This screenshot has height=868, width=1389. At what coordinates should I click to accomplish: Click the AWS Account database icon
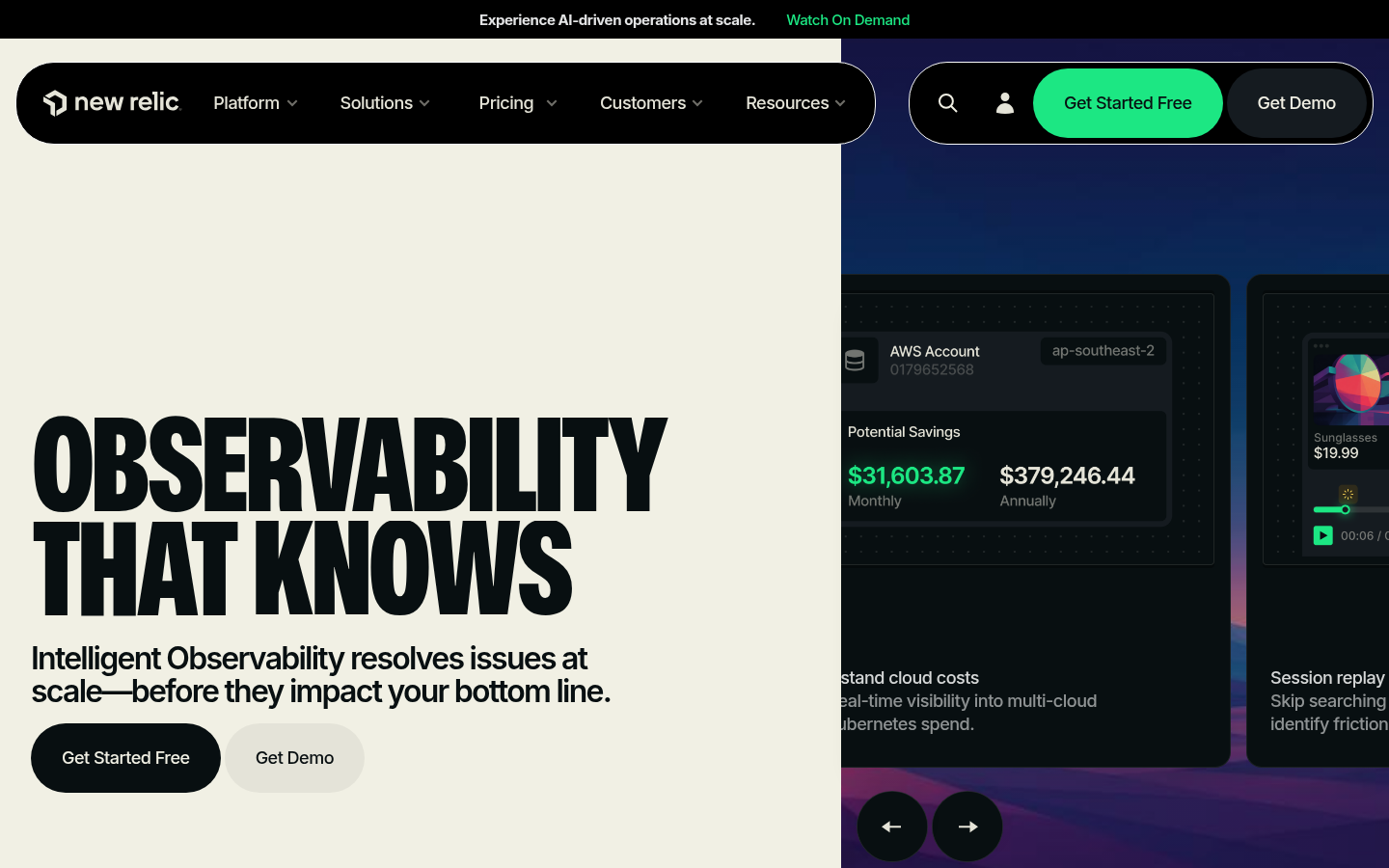(855, 361)
